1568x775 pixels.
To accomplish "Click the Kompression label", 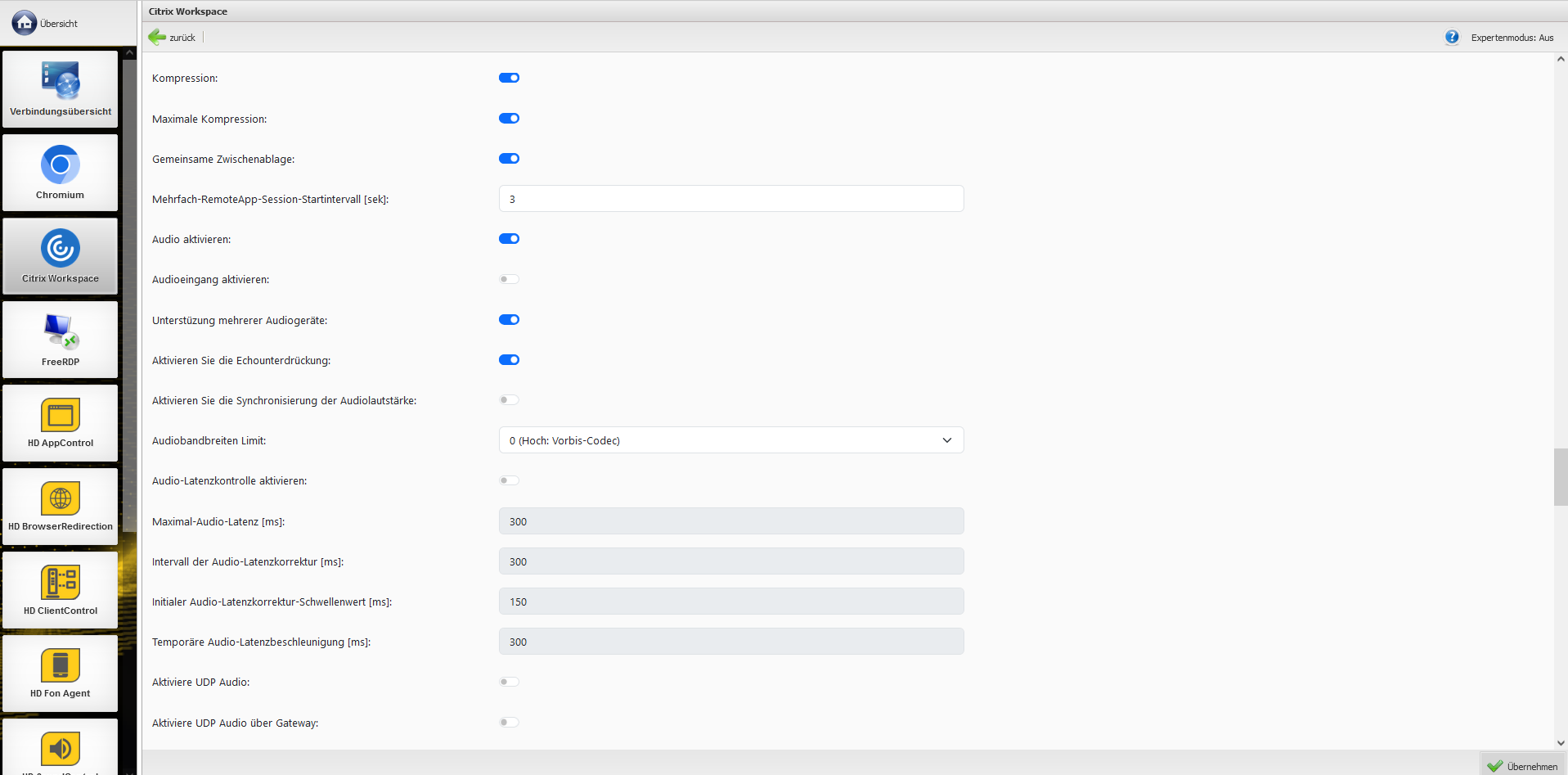I will pyautogui.click(x=185, y=79).
